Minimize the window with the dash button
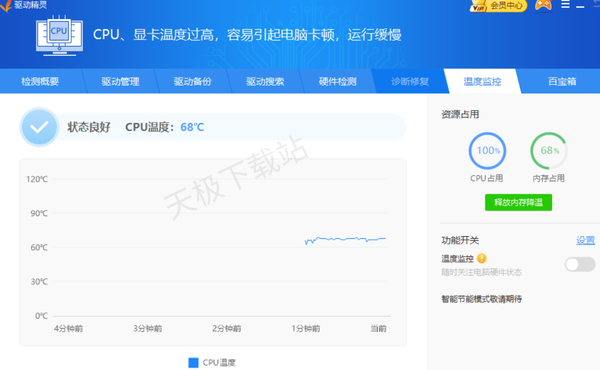 [x=580, y=7]
